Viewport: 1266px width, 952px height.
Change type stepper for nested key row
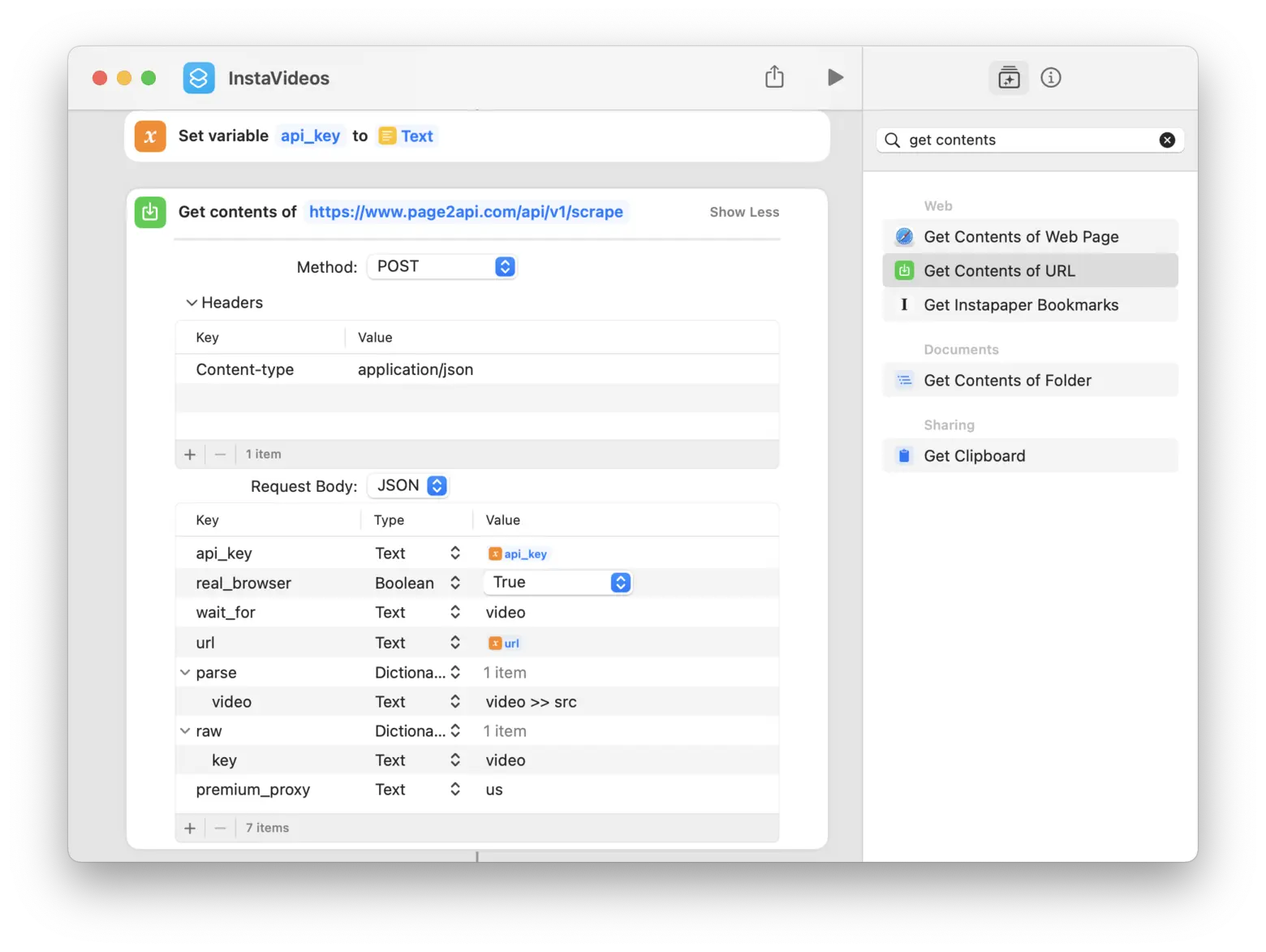455,760
